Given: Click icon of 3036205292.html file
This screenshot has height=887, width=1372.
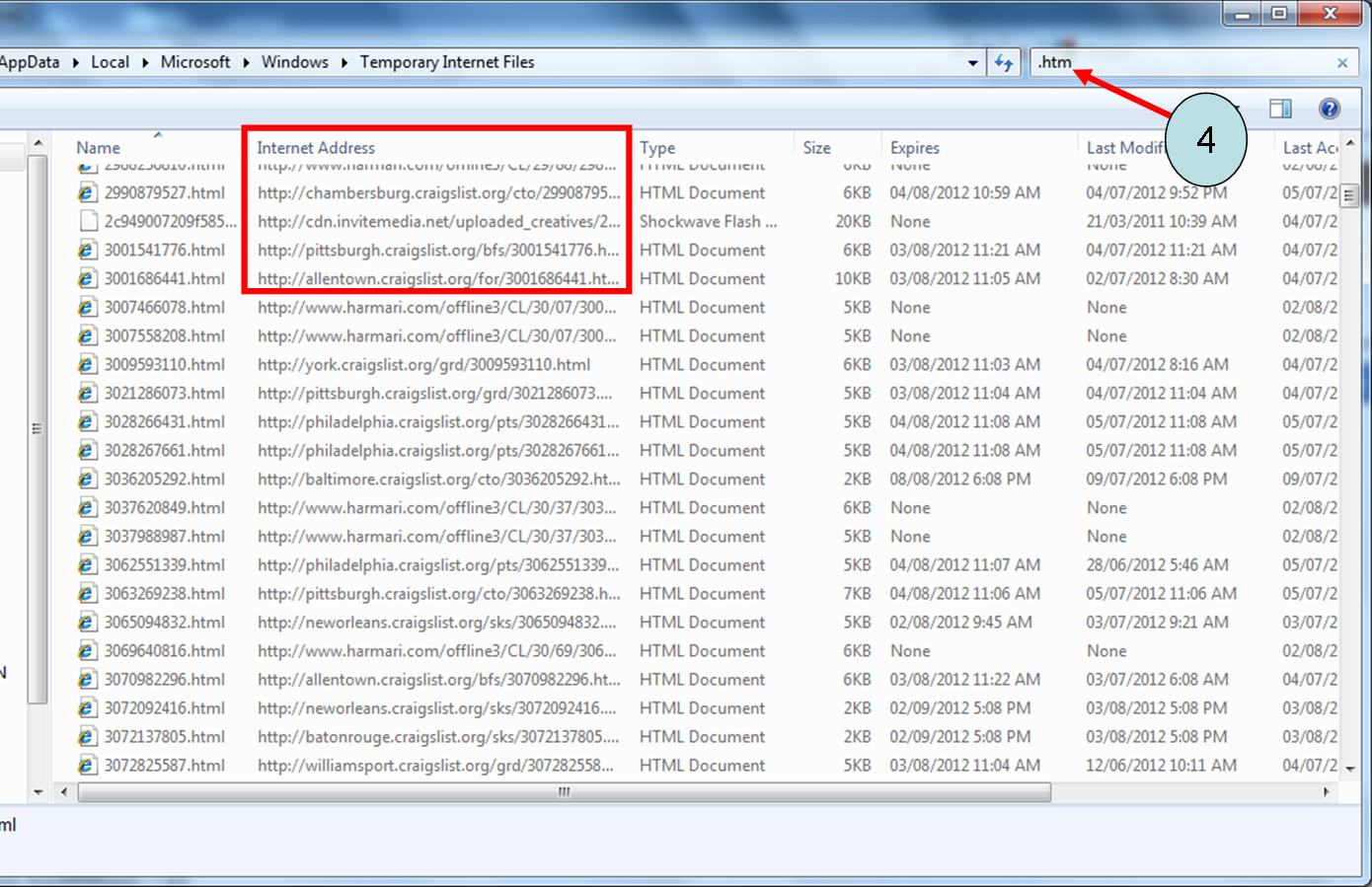Looking at the screenshot, I should coord(87,480).
